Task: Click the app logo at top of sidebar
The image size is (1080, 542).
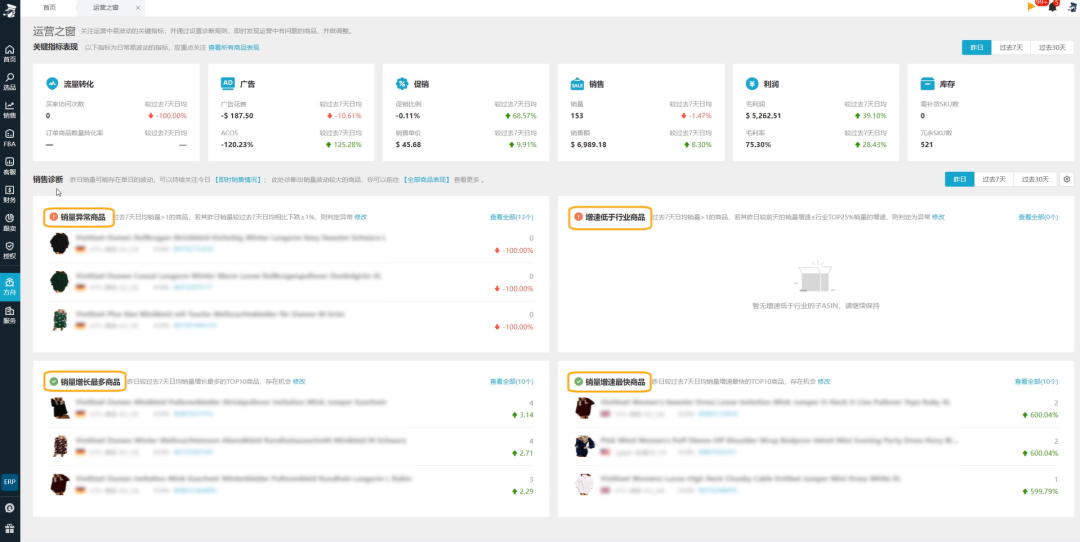Action: pyautogui.click(x=10, y=8)
